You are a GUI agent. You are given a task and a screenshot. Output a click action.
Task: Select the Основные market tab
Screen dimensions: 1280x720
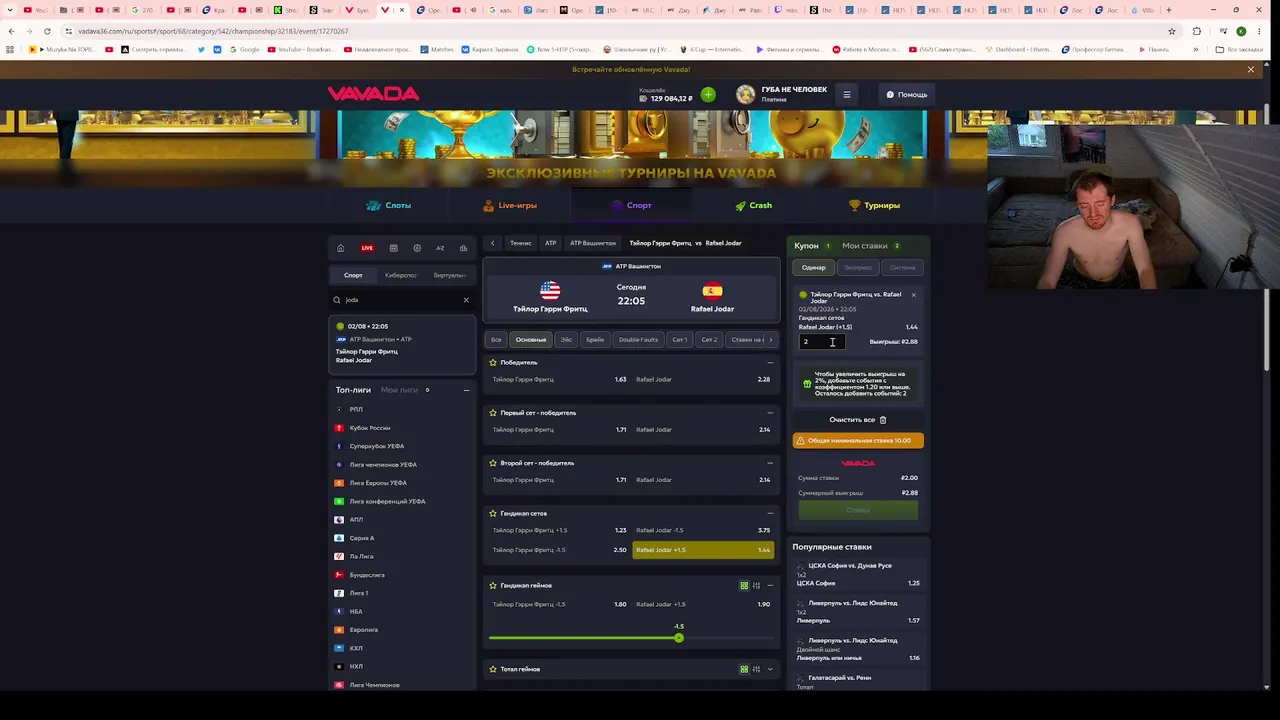pyautogui.click(x=531, y=340)
